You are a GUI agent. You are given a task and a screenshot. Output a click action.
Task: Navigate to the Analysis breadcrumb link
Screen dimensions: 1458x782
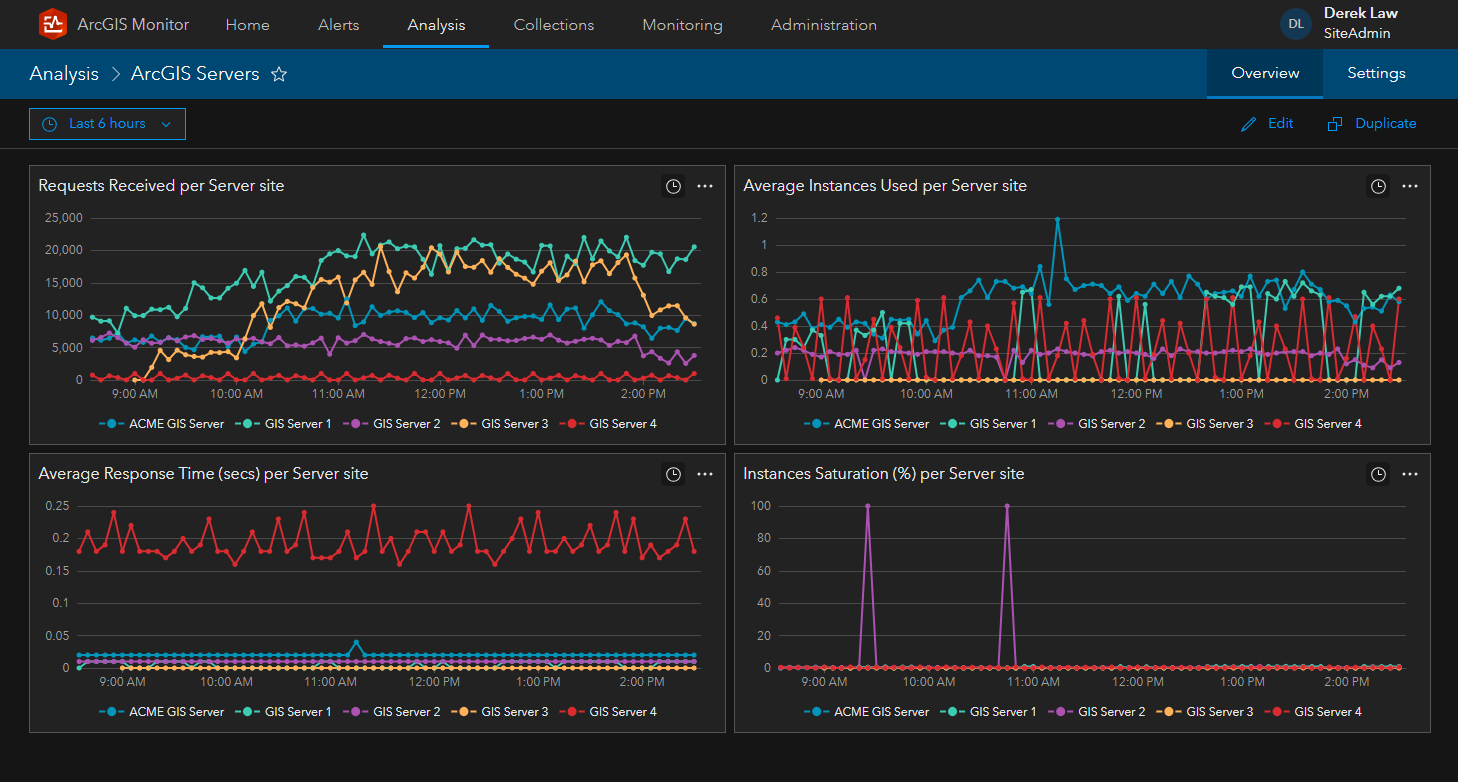click(x=64, y=74)
